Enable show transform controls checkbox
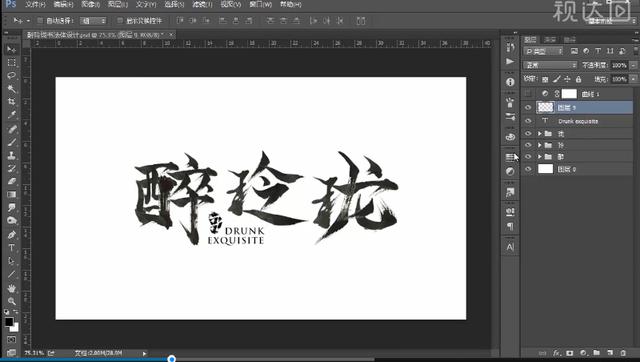This screenshot has width=640, height=362. tap(120, 20)
